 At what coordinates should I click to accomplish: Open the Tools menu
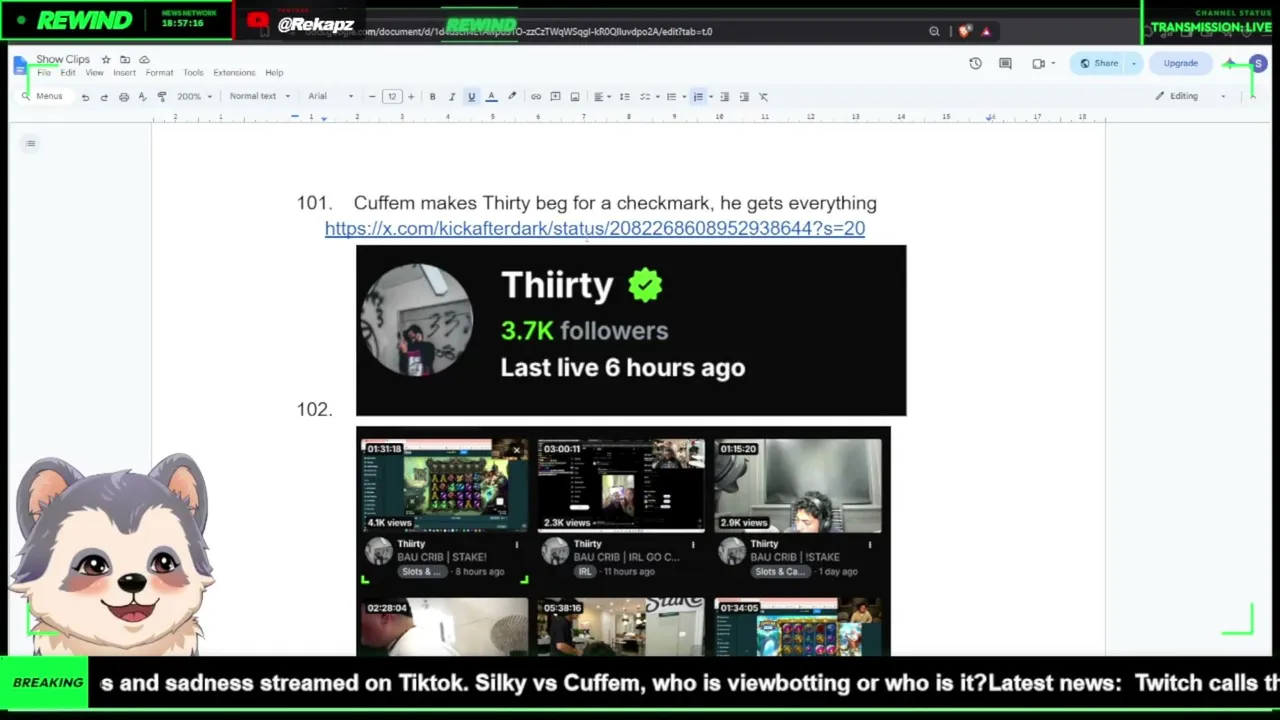pos(193,73)
